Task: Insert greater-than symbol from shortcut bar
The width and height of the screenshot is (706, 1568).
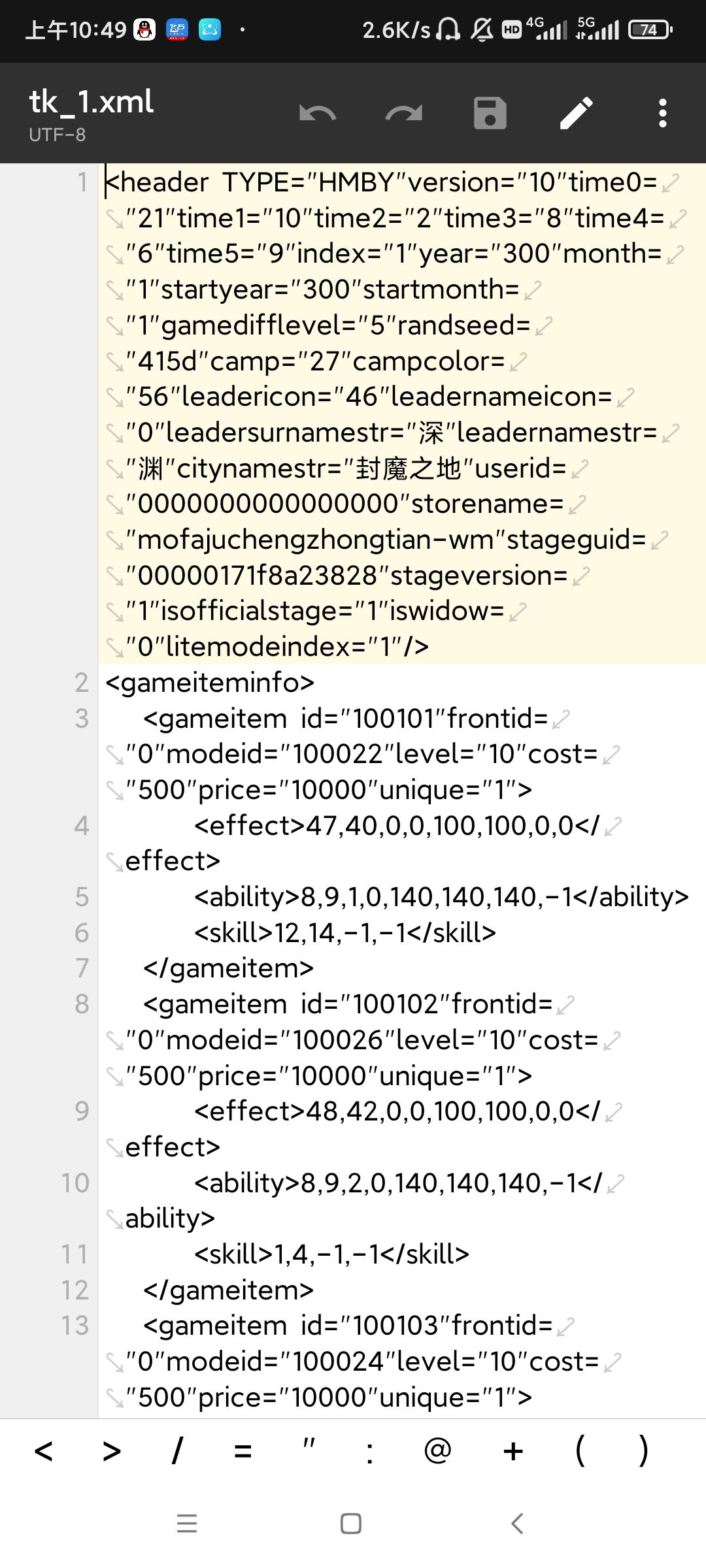Action: pos(112,1452)
